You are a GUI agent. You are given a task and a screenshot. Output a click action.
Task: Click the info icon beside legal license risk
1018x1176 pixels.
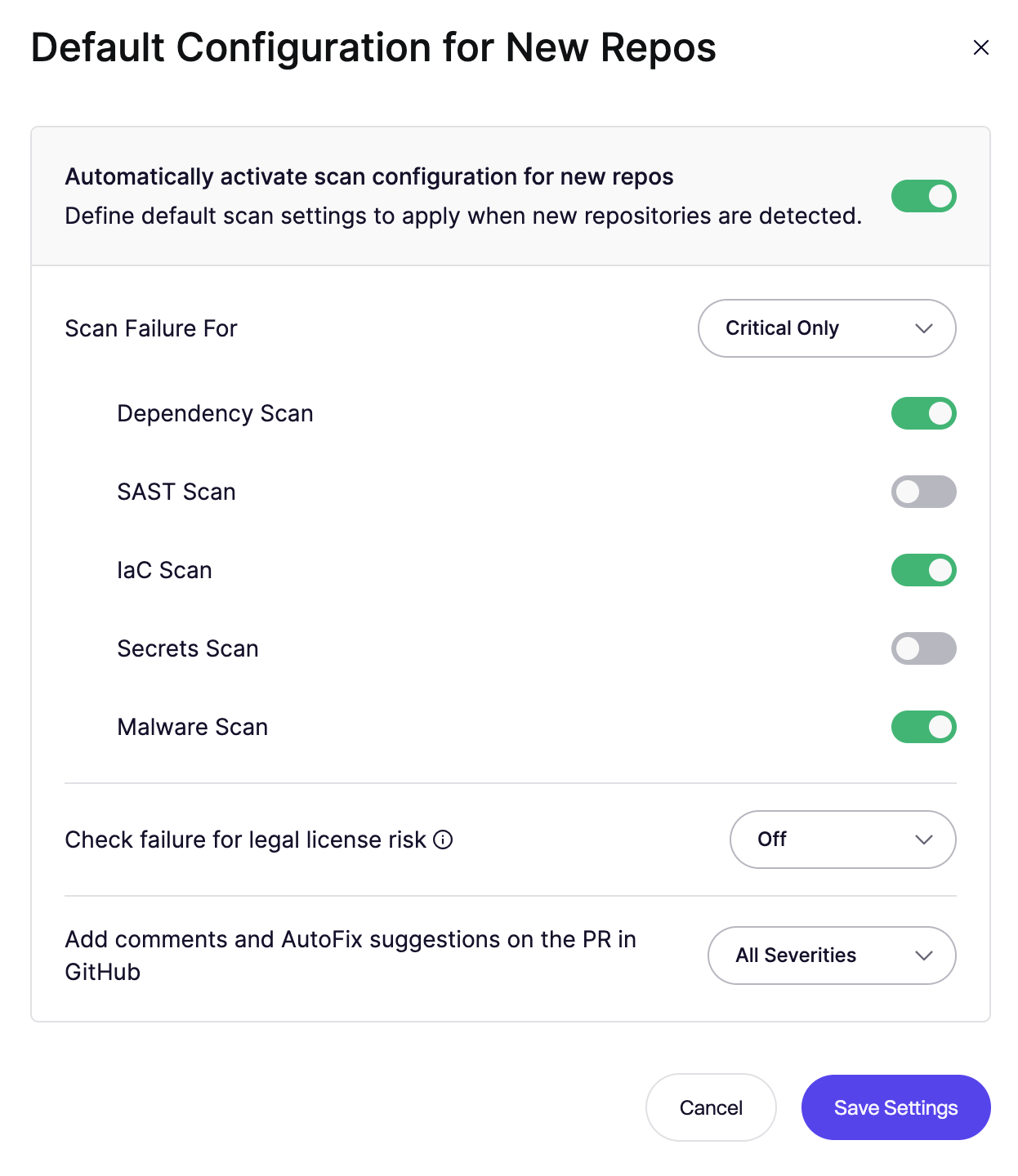pyautogui.click(x=443, y=840)
